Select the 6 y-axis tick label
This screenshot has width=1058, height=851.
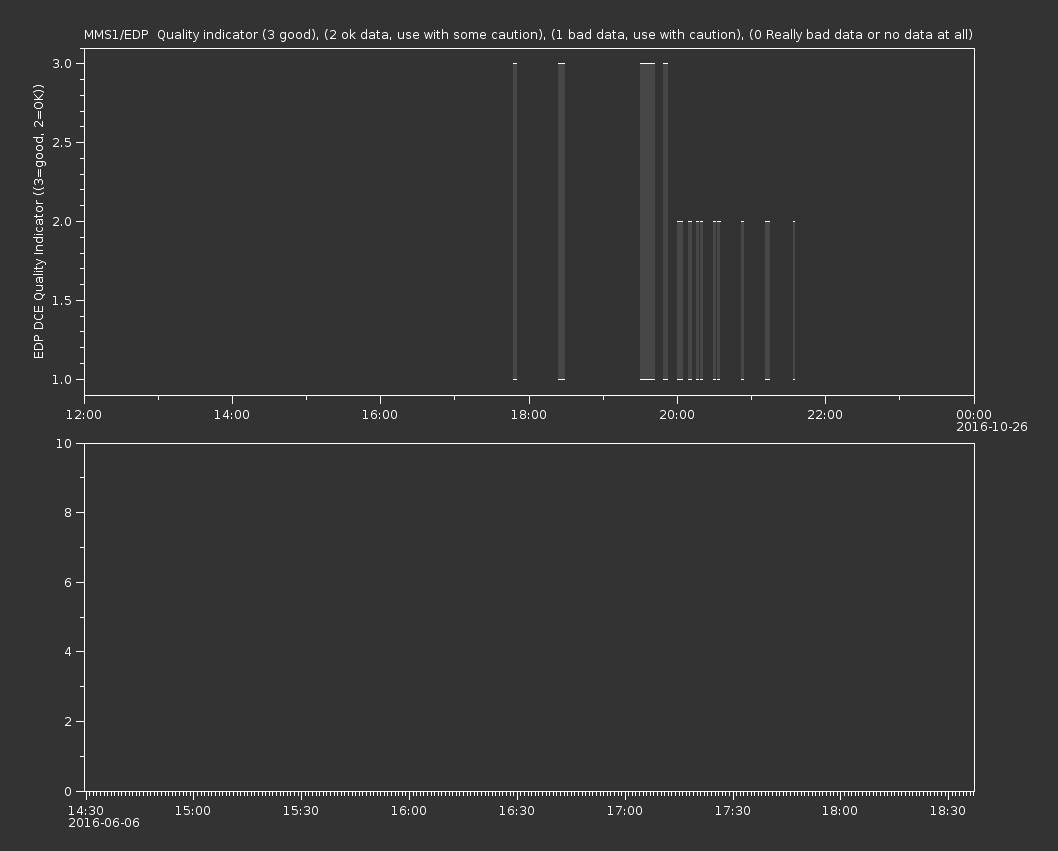coord(68,582)
